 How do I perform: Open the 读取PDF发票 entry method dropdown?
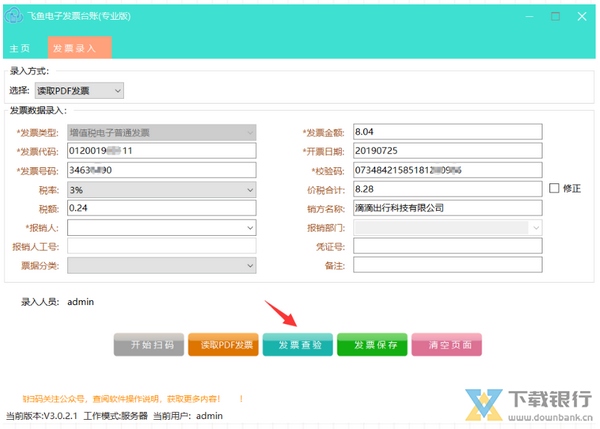point(79,91)
